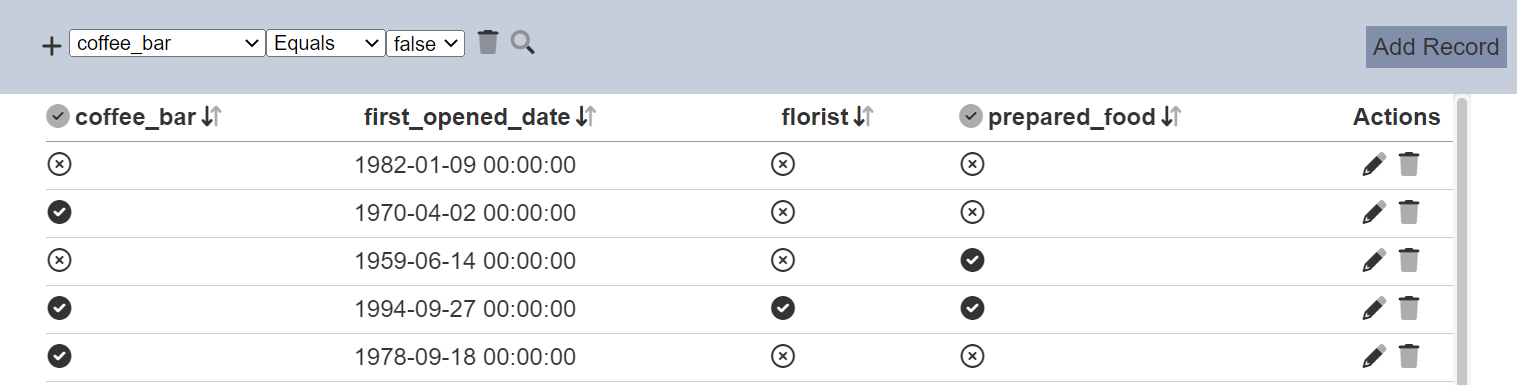The image size is (1517, 385).
Task: Toggle prepared_food column header check circle
Action: point(970,117)
